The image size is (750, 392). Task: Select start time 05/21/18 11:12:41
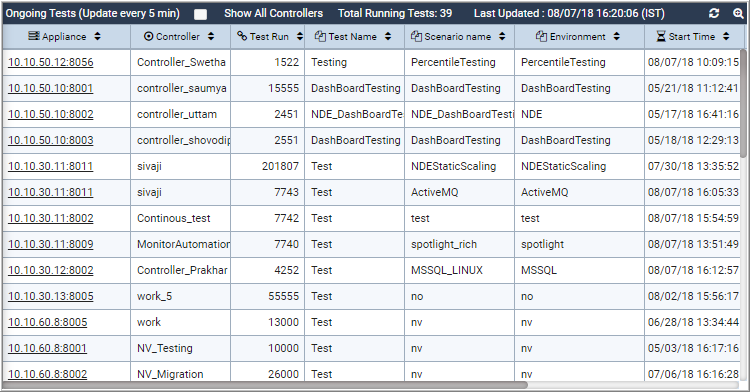693,88
